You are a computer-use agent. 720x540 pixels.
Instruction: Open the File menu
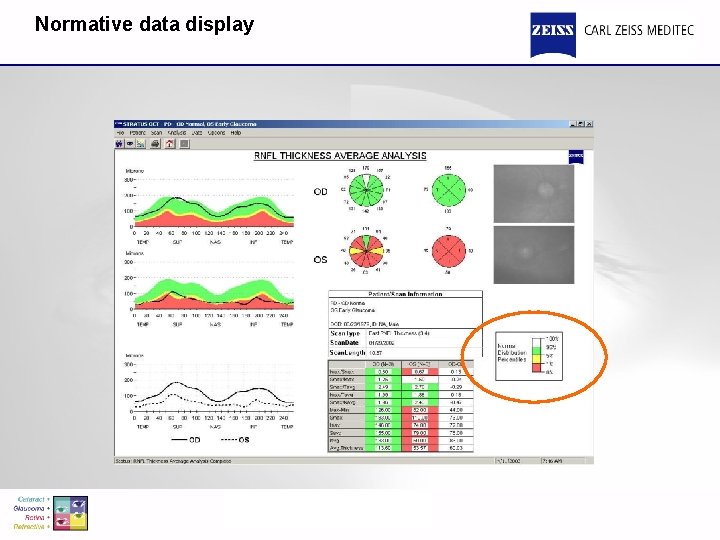(x=120, y=133)
